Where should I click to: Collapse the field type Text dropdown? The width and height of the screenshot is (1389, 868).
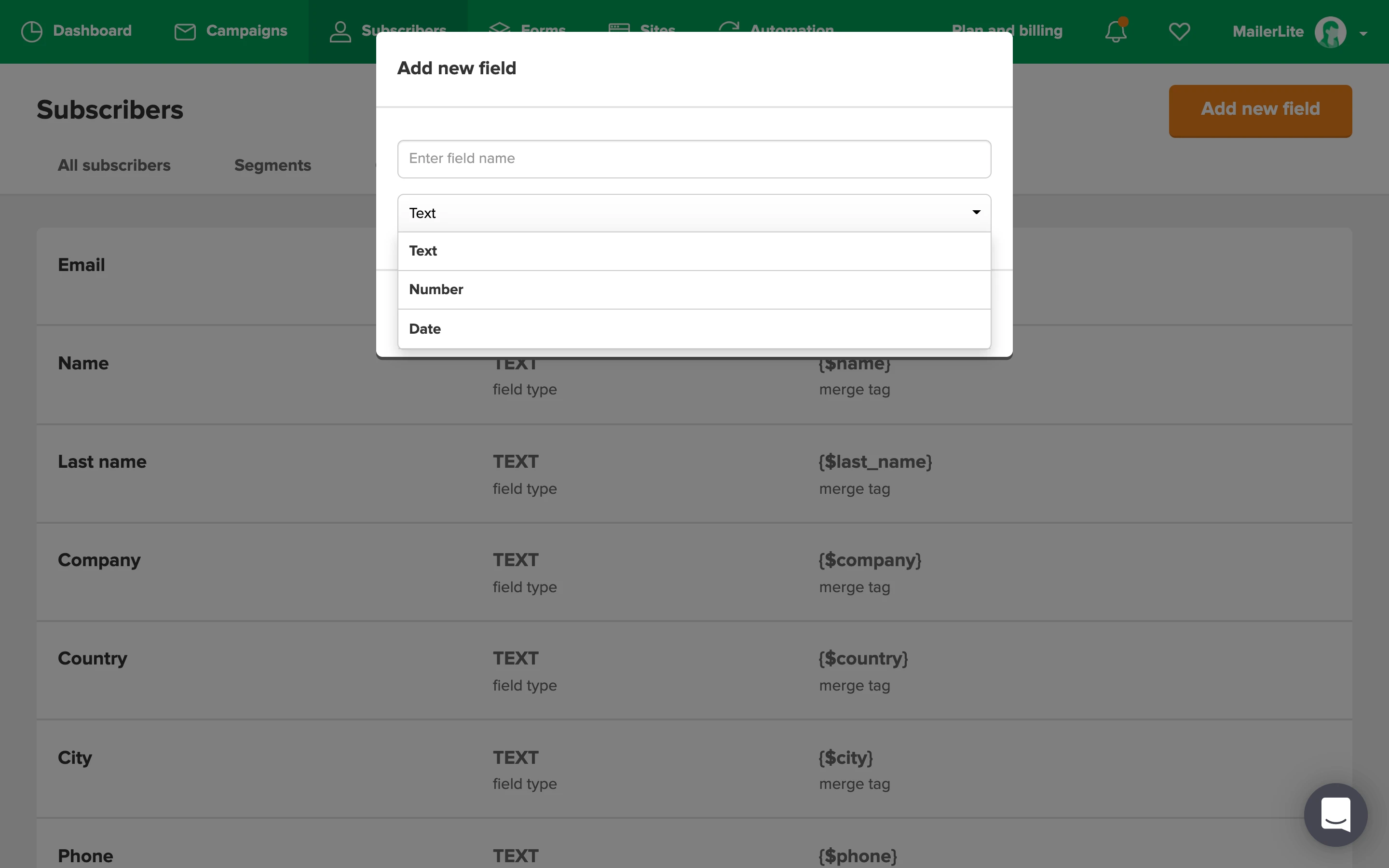694,213
